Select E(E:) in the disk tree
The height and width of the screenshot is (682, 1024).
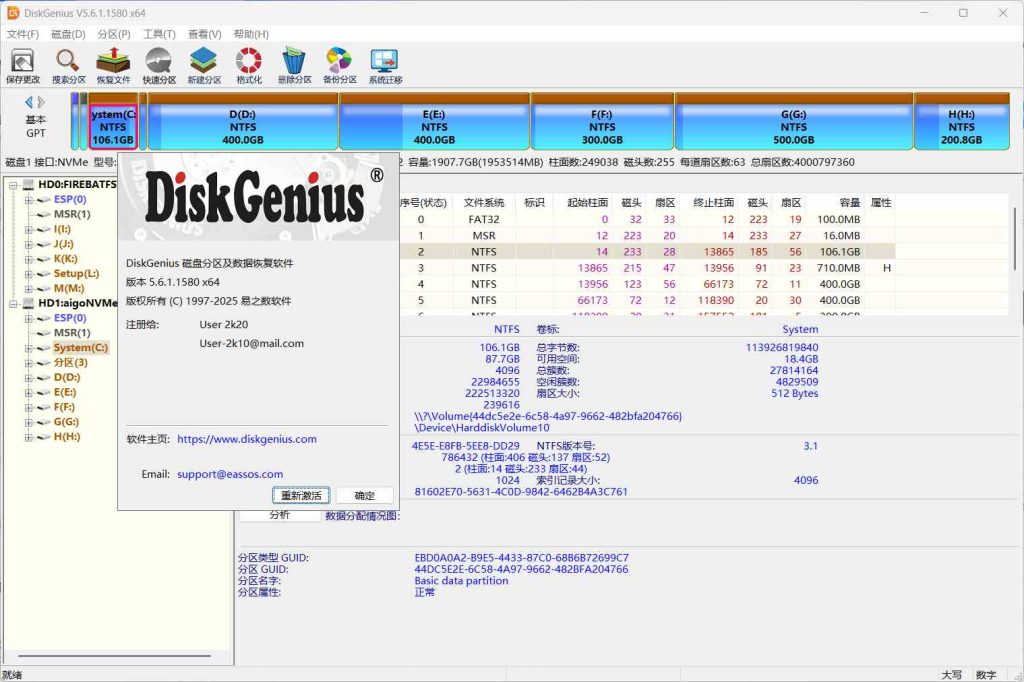pyautogui.click(x=65, y=393)
